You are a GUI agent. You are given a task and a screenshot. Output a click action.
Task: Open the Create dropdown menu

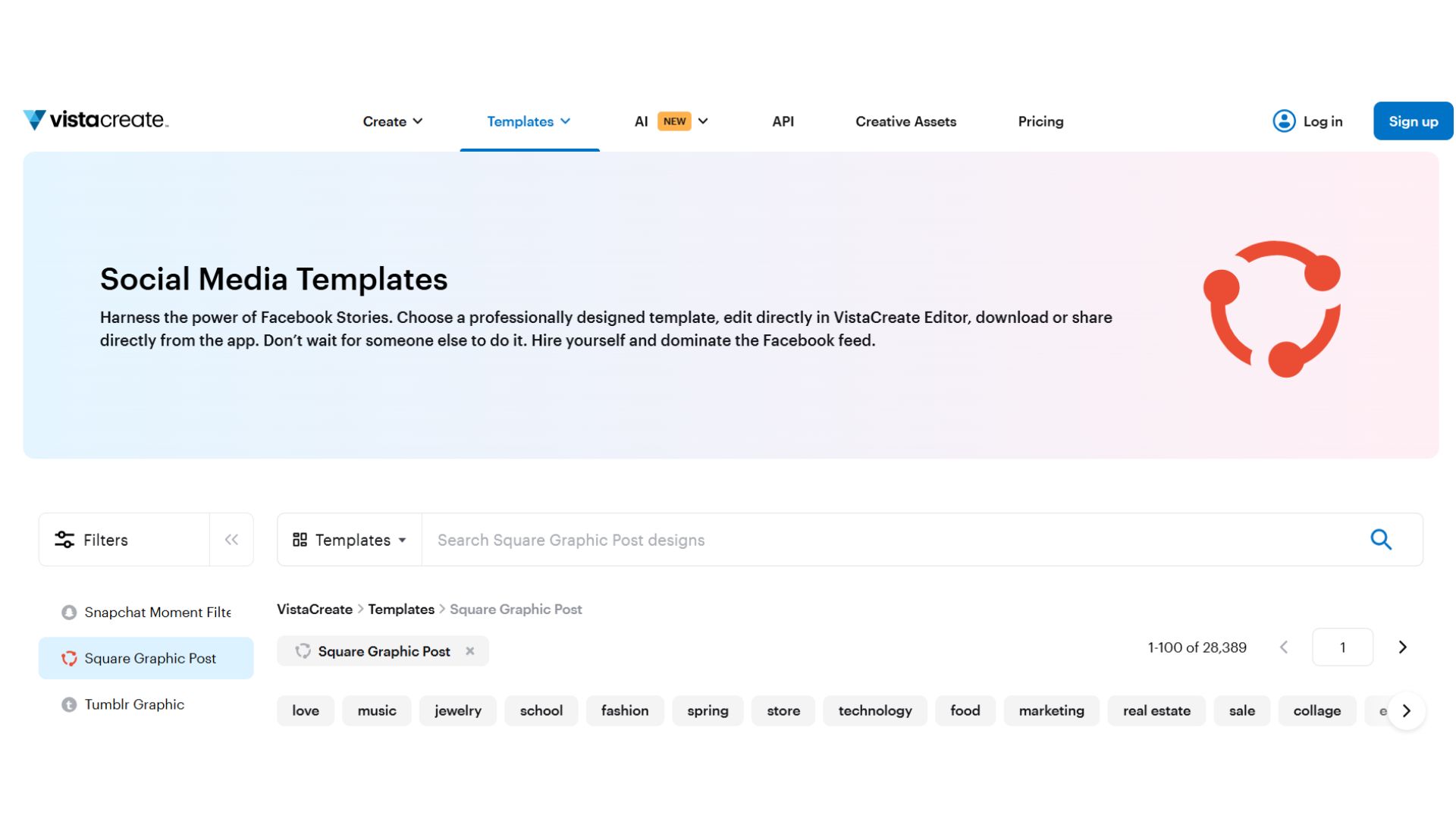392,121
